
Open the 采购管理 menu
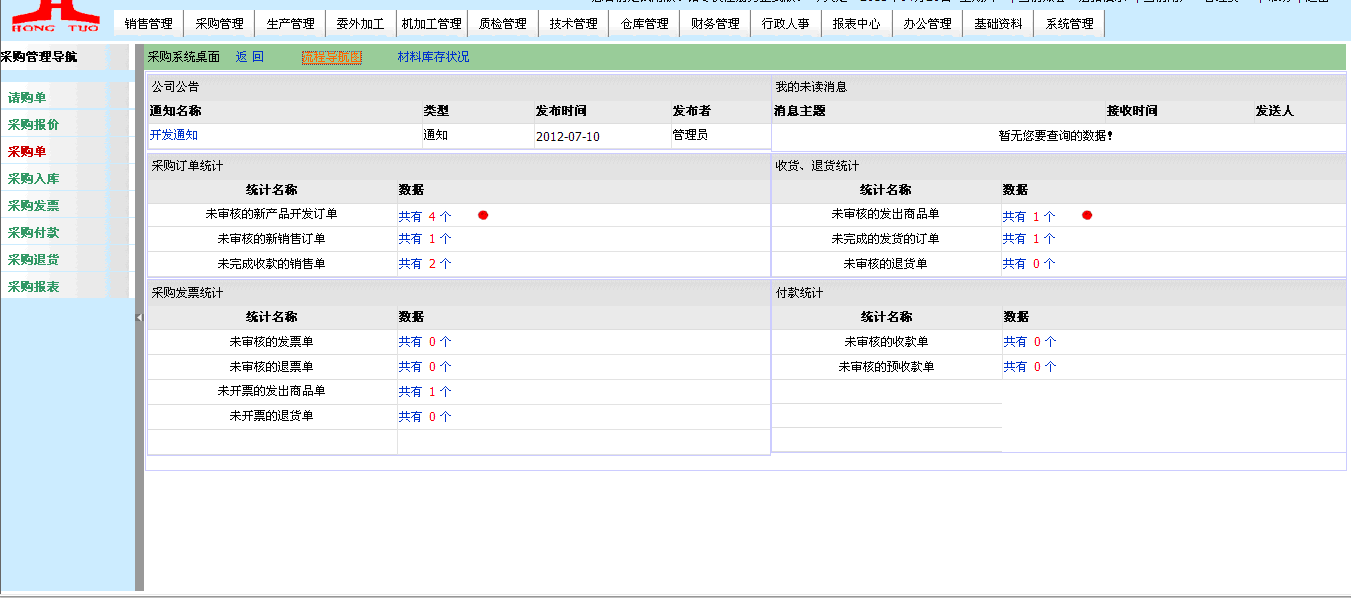click(x=220, y=24)
